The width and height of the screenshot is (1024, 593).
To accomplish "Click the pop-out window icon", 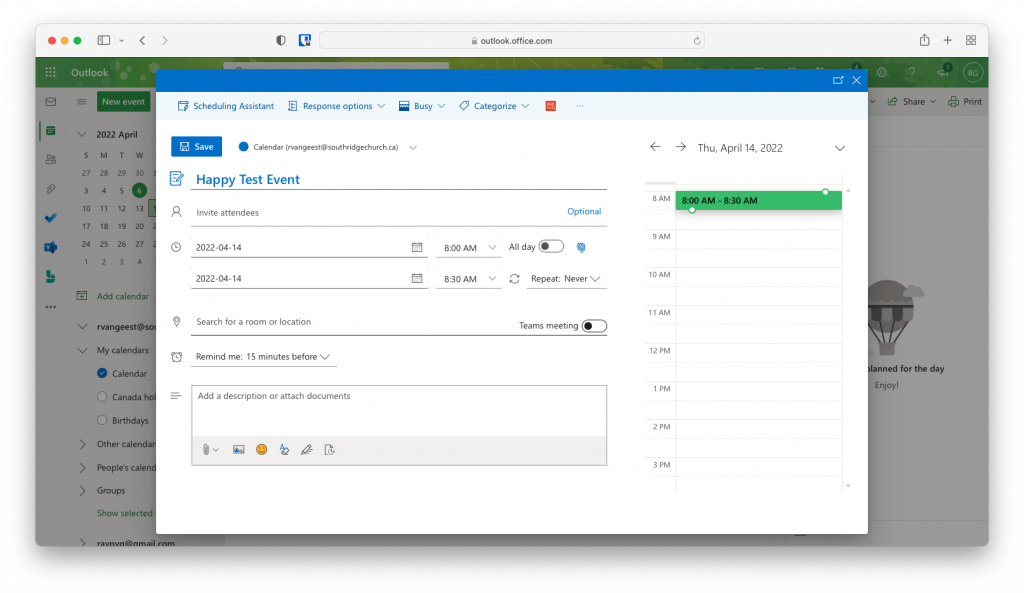I will click(x=838, y=80).
